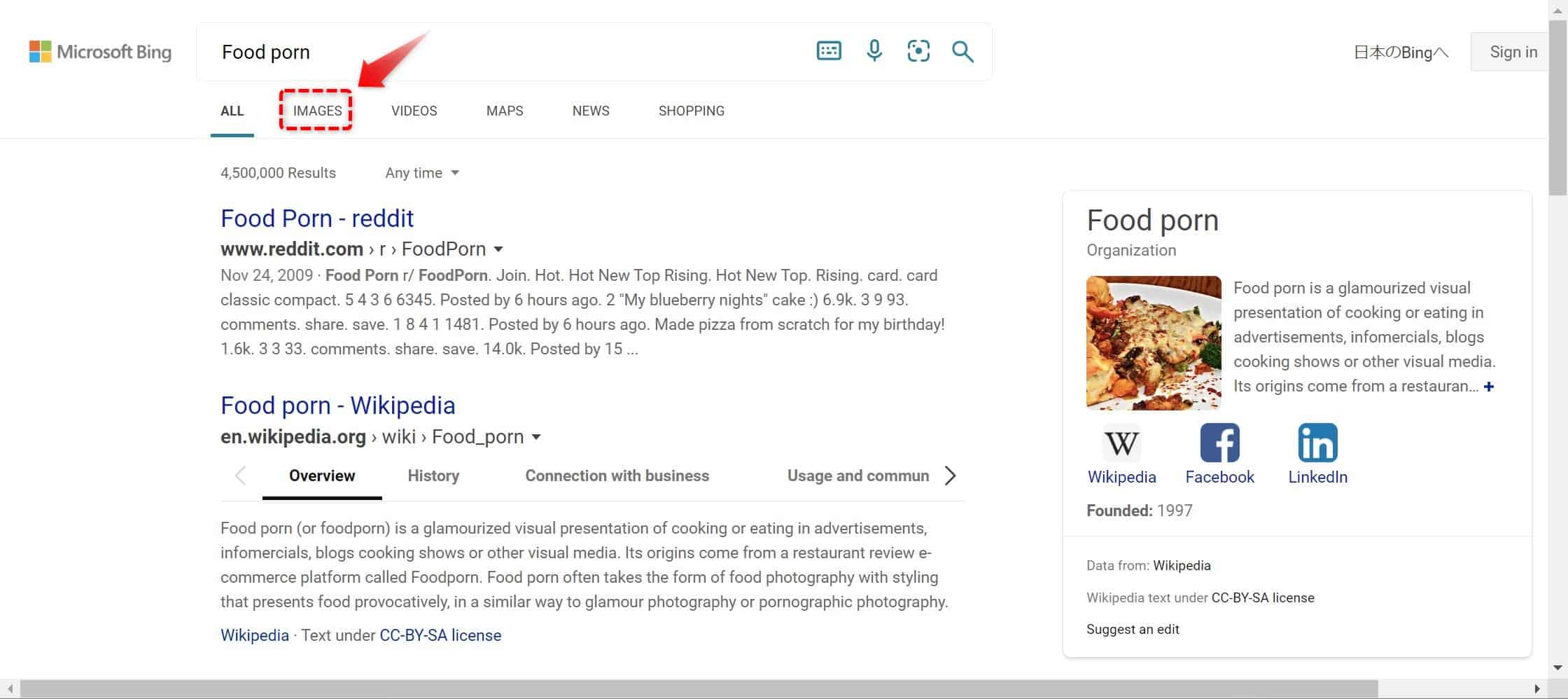Click the food photo thumbnail in info panel

1154,342
